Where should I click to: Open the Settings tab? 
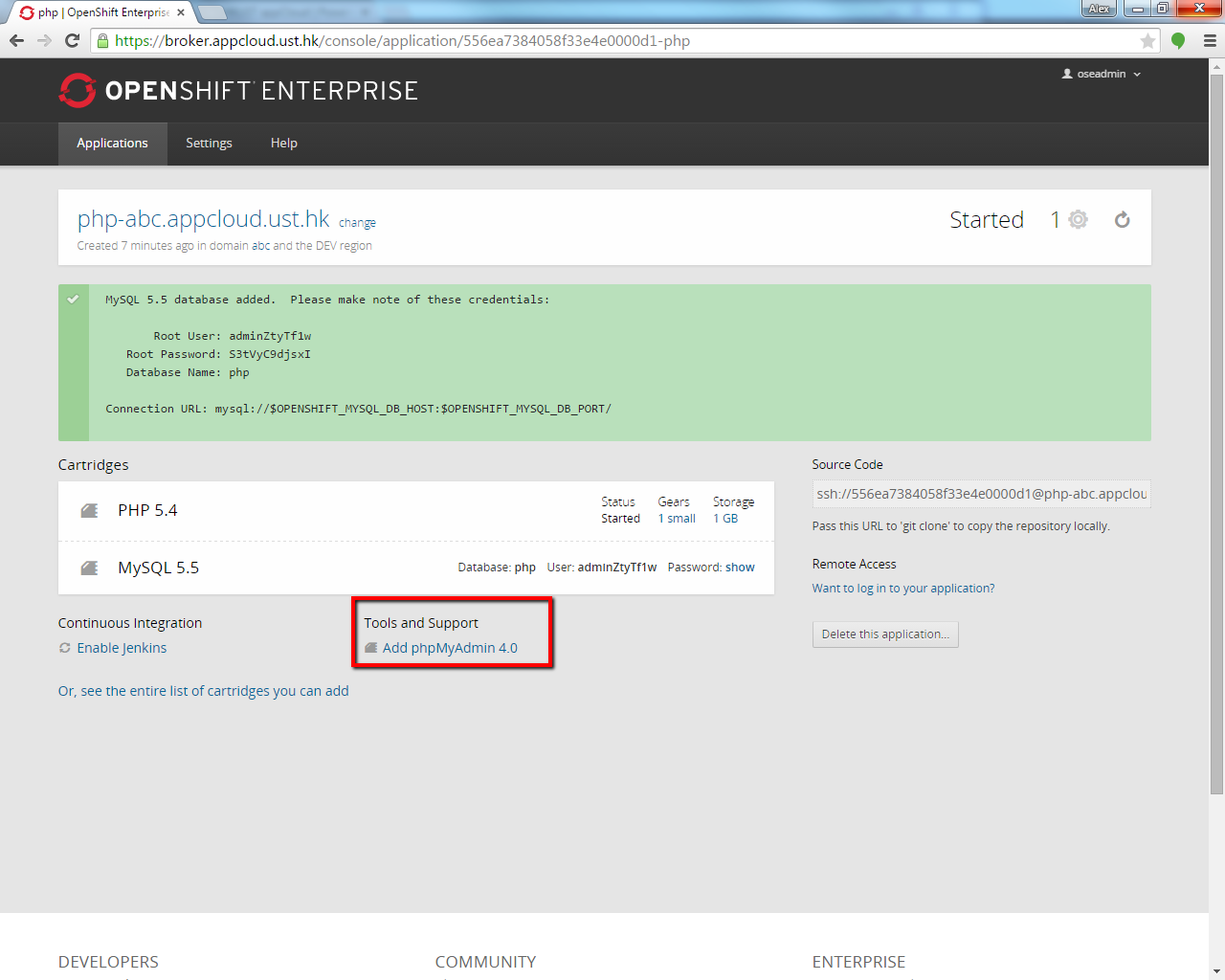(209, 144)
